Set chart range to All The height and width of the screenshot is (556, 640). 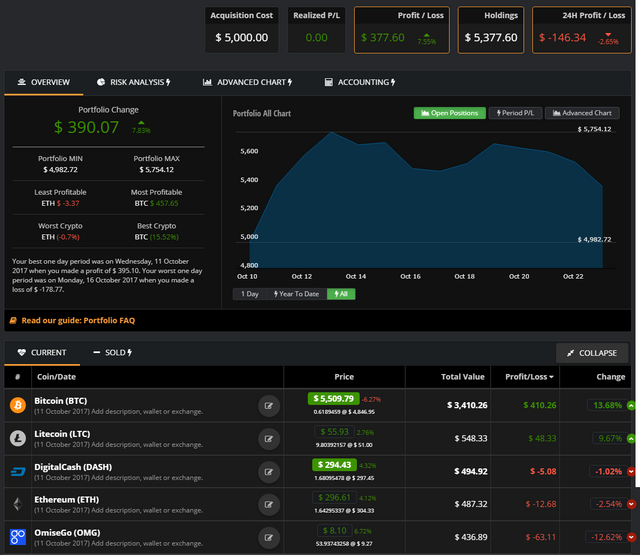[341, 294]
